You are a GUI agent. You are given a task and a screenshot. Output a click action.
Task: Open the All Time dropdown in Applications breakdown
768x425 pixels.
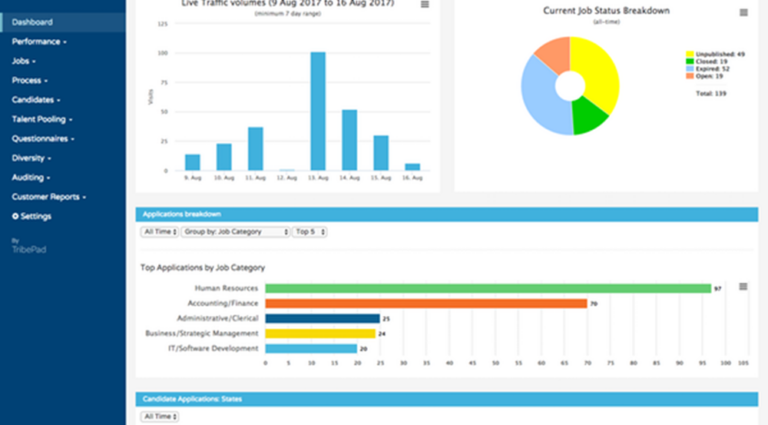(160, 232)
